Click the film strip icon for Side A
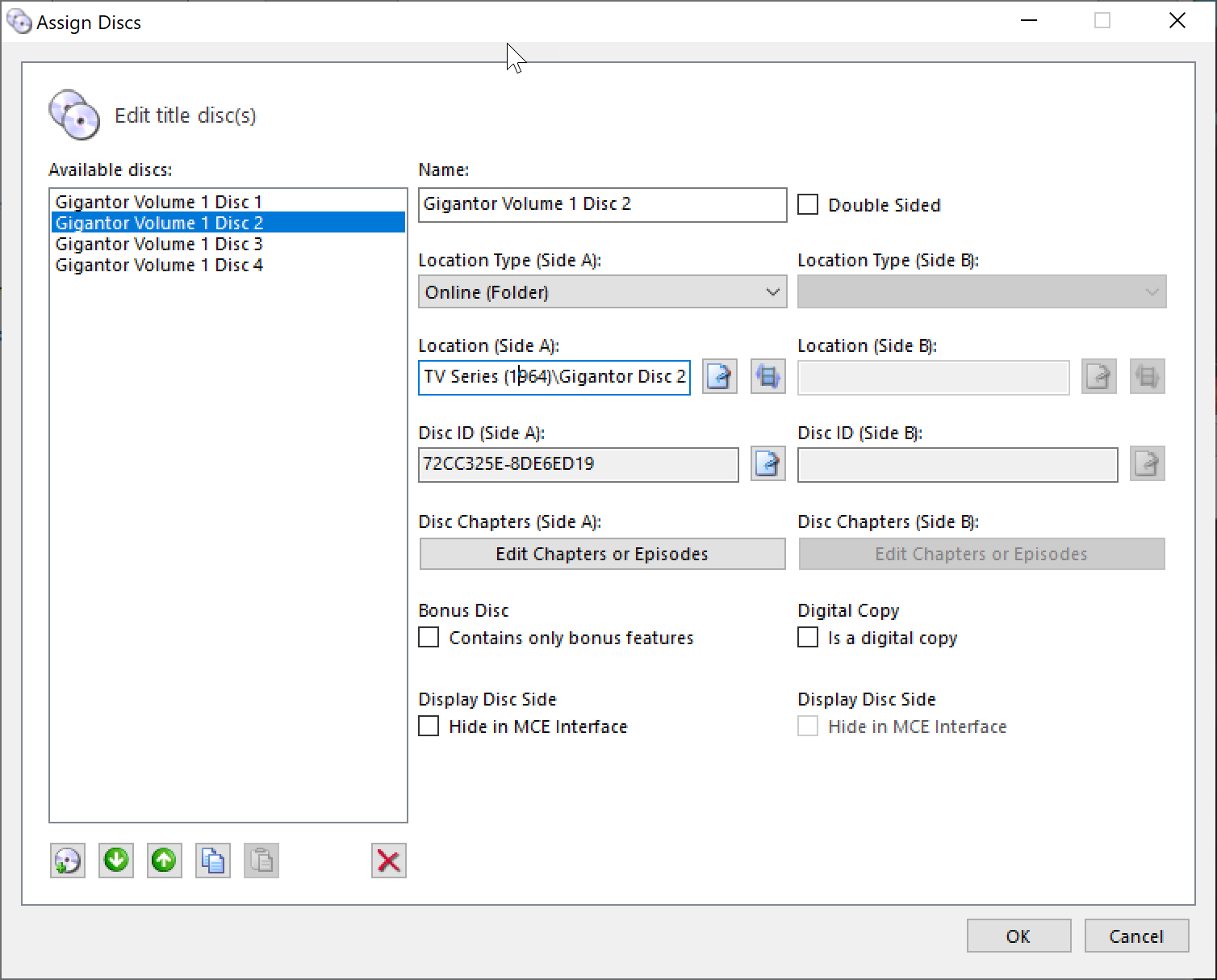 tap(768, 376)
